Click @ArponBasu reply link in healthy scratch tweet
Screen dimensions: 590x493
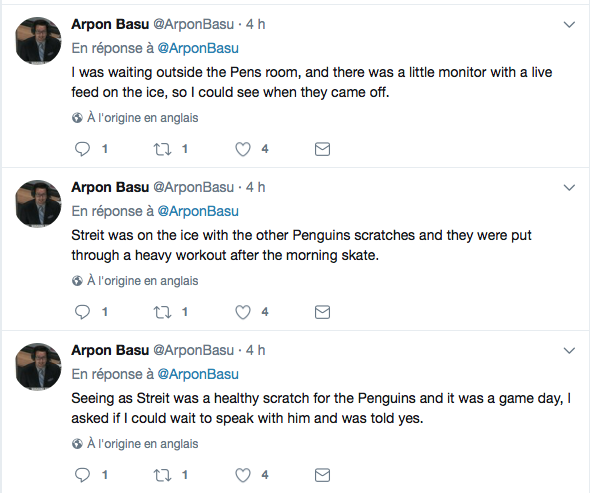[x=198, y=374]
